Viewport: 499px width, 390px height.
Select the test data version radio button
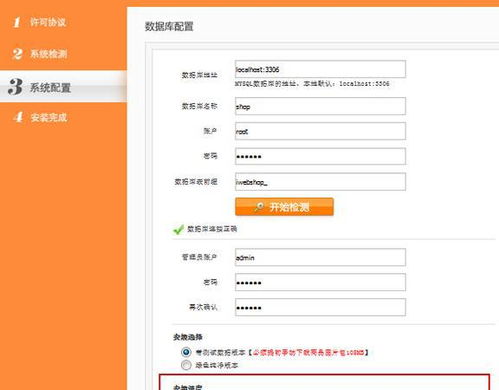point(186,352)
